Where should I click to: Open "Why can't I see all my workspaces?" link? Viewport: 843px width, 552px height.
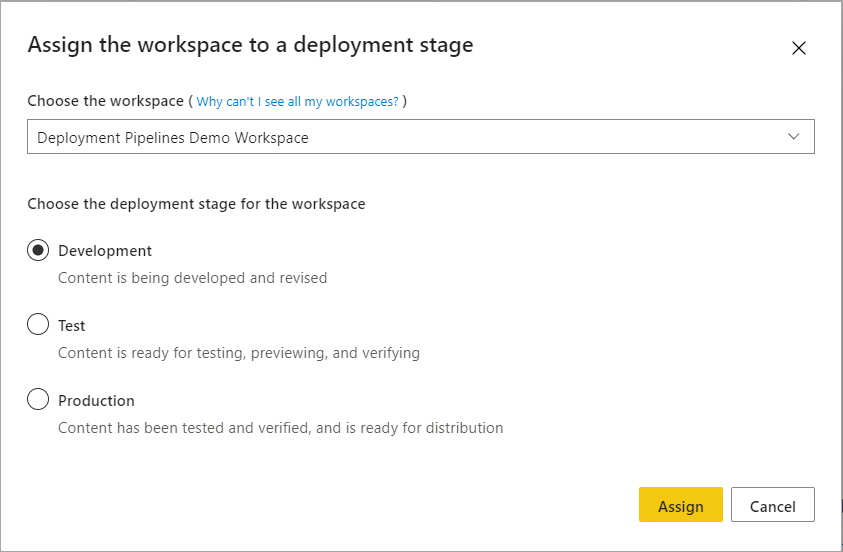click(x=297, y=102)
